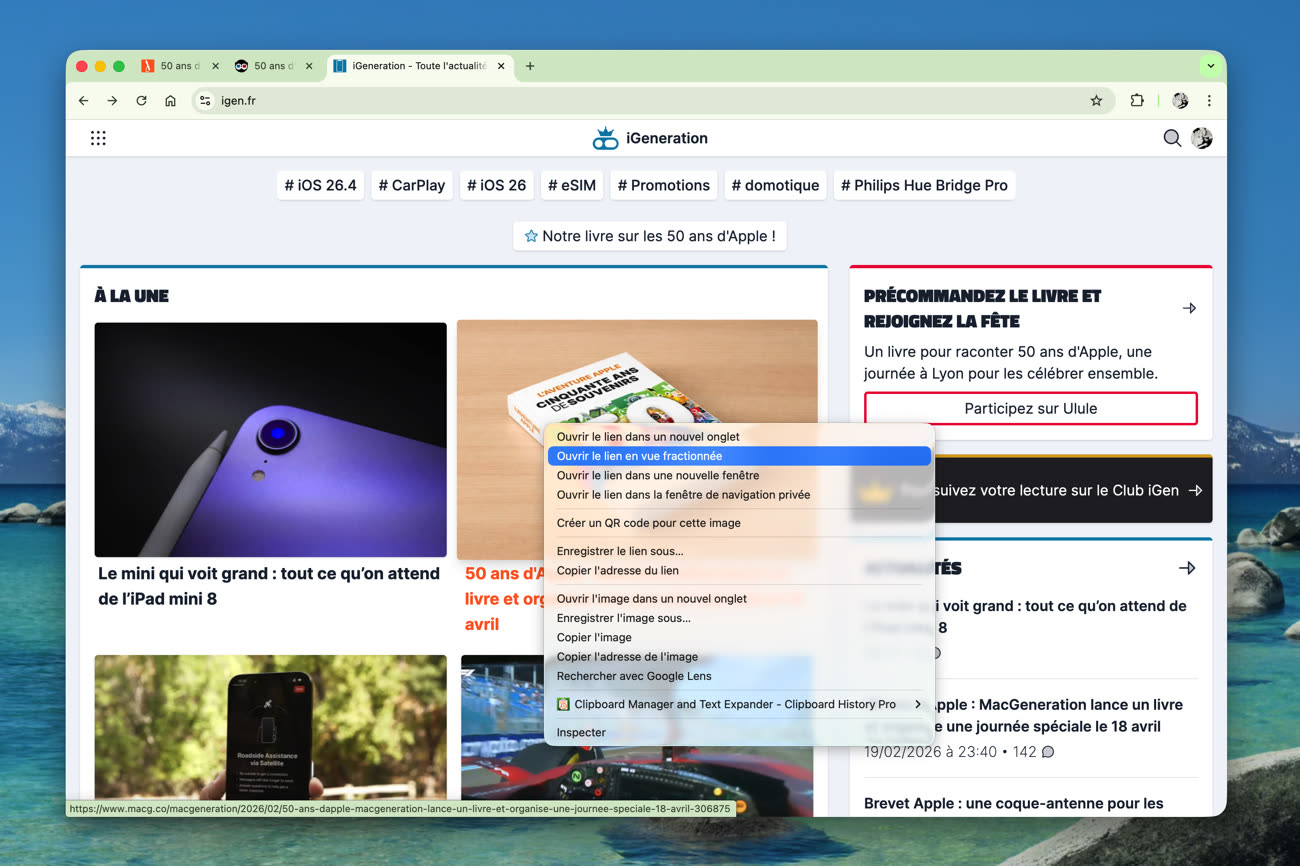The image size is (1300, 866).
Task: Go to the browser home page
Action: [x=170, y=101]
